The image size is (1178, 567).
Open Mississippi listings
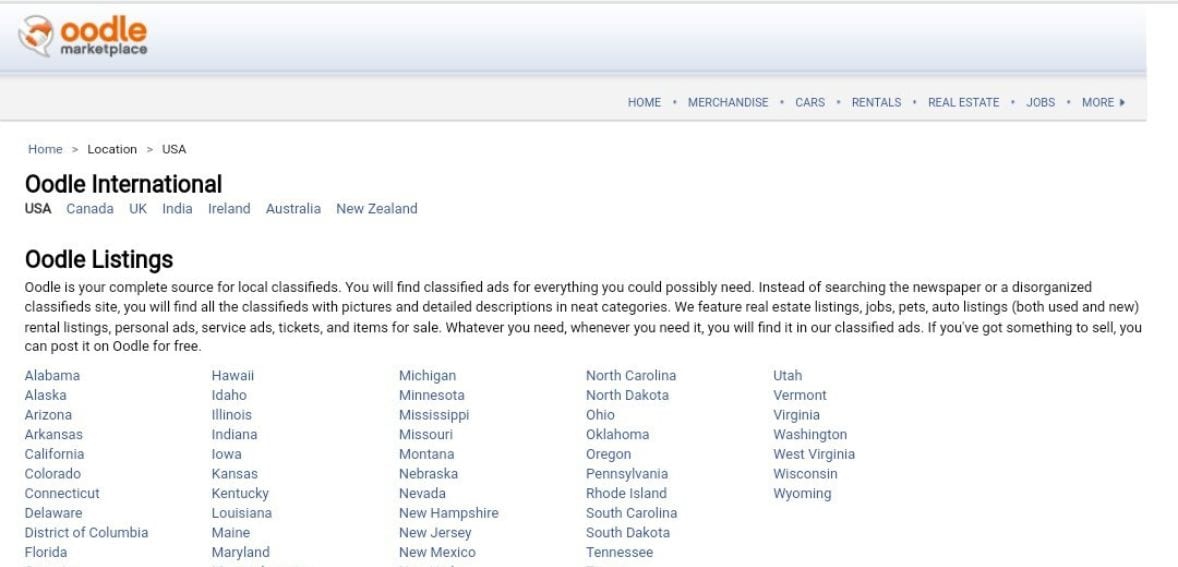(x=434, y=415)
